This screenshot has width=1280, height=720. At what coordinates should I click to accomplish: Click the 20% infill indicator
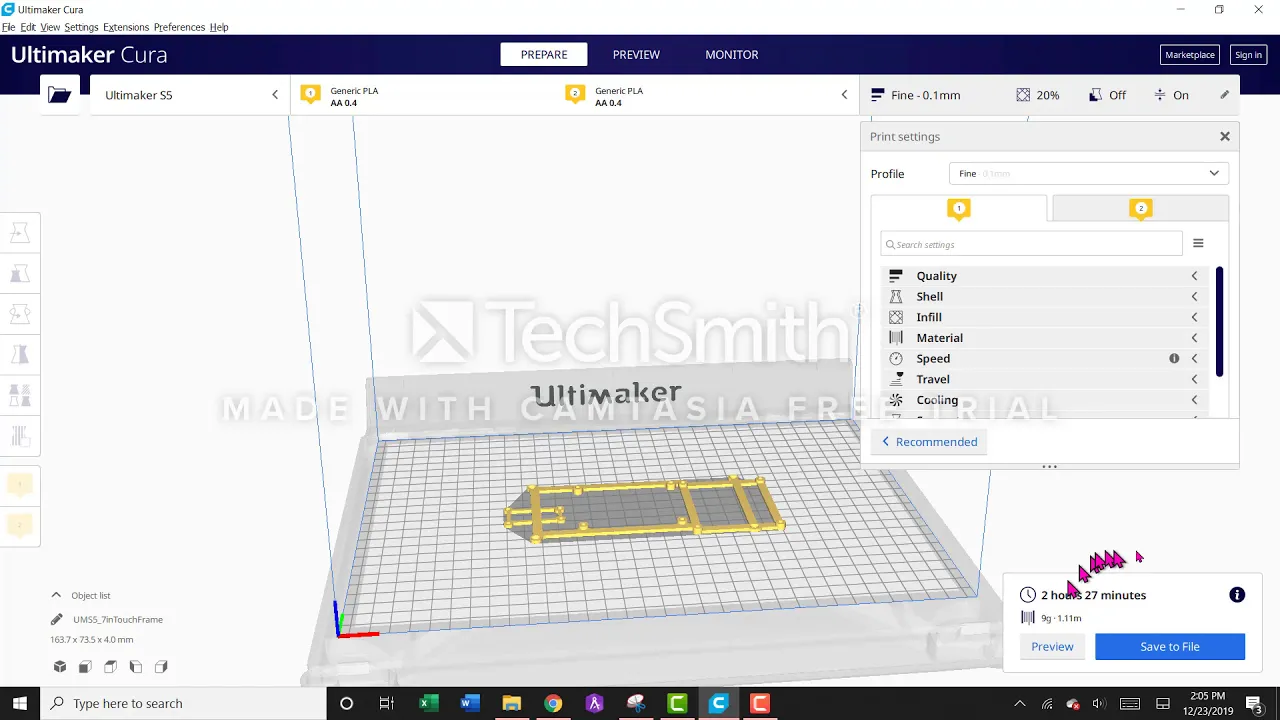[1037, 95]
